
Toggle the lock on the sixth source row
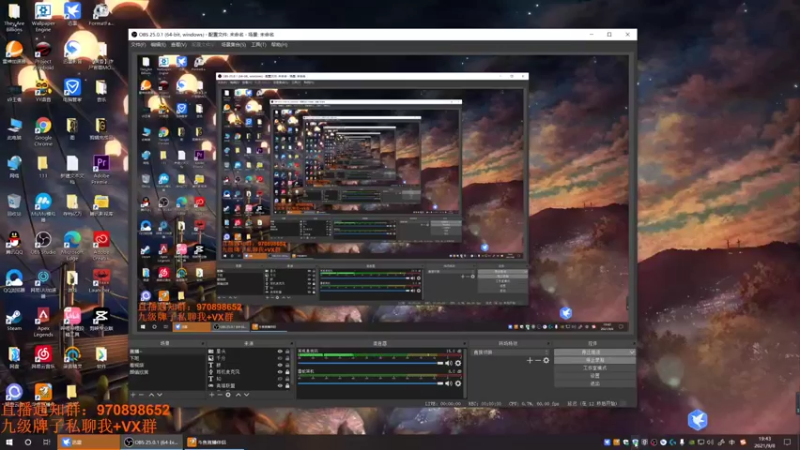click(x=287, y=386)
